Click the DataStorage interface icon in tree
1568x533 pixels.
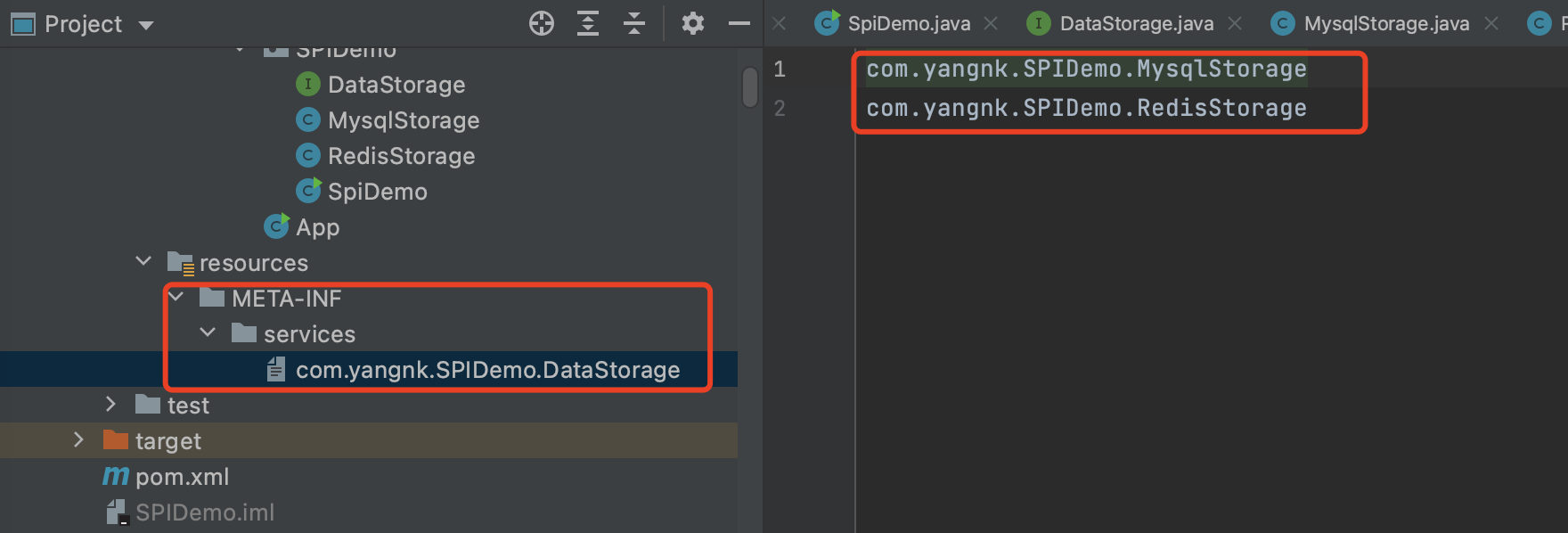(307, 85)
